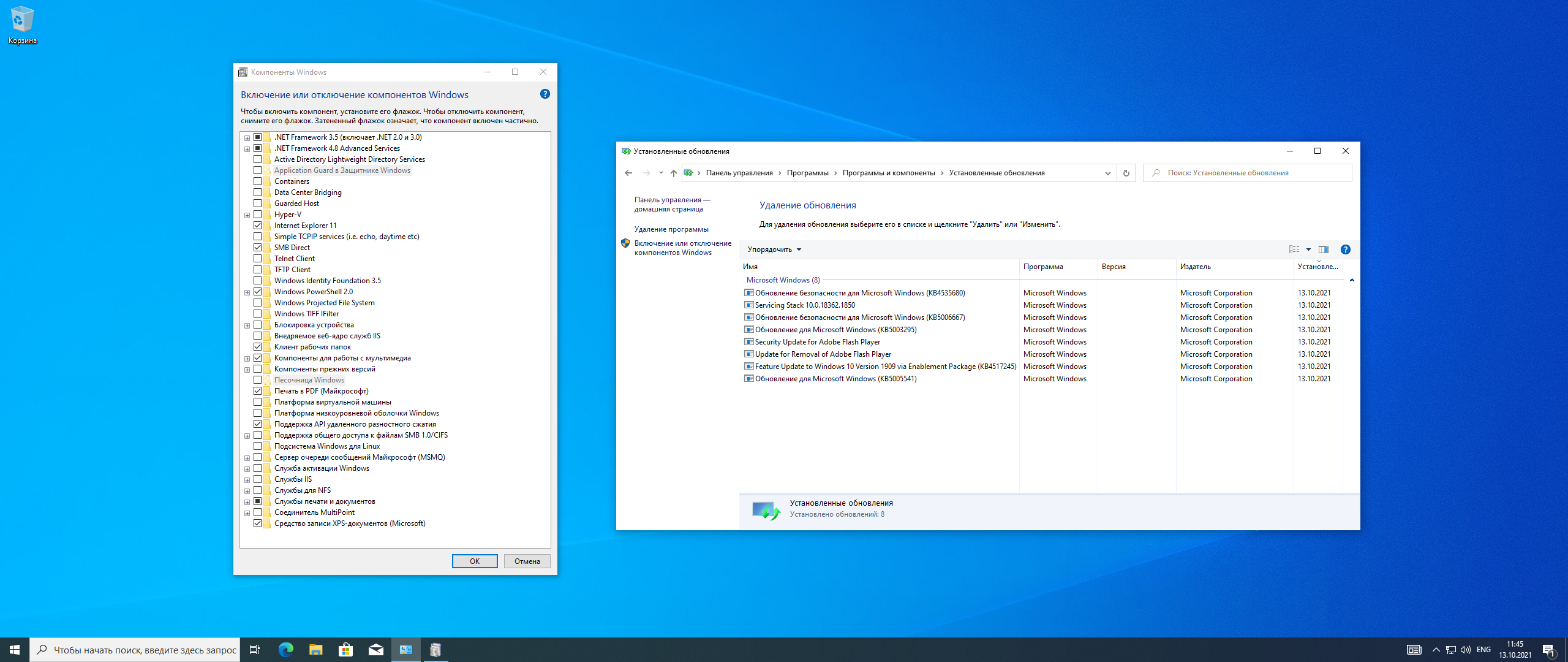This screenshot has width=1568, height=662.
Task: Show hidden tray icons chevron
Action: [1436, 650]
